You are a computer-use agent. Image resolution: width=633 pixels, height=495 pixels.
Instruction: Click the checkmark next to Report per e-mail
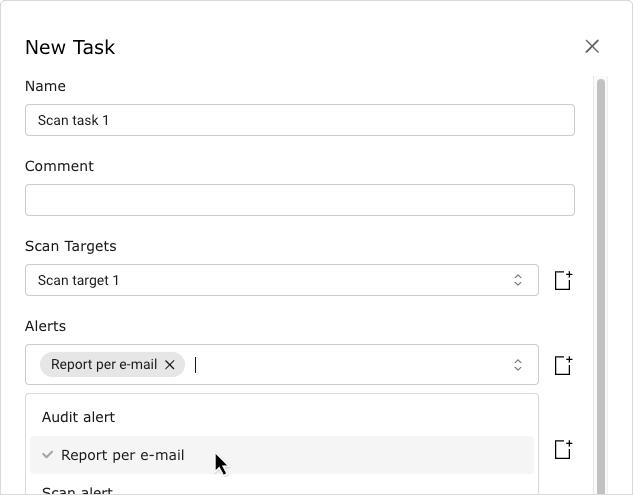47,455
